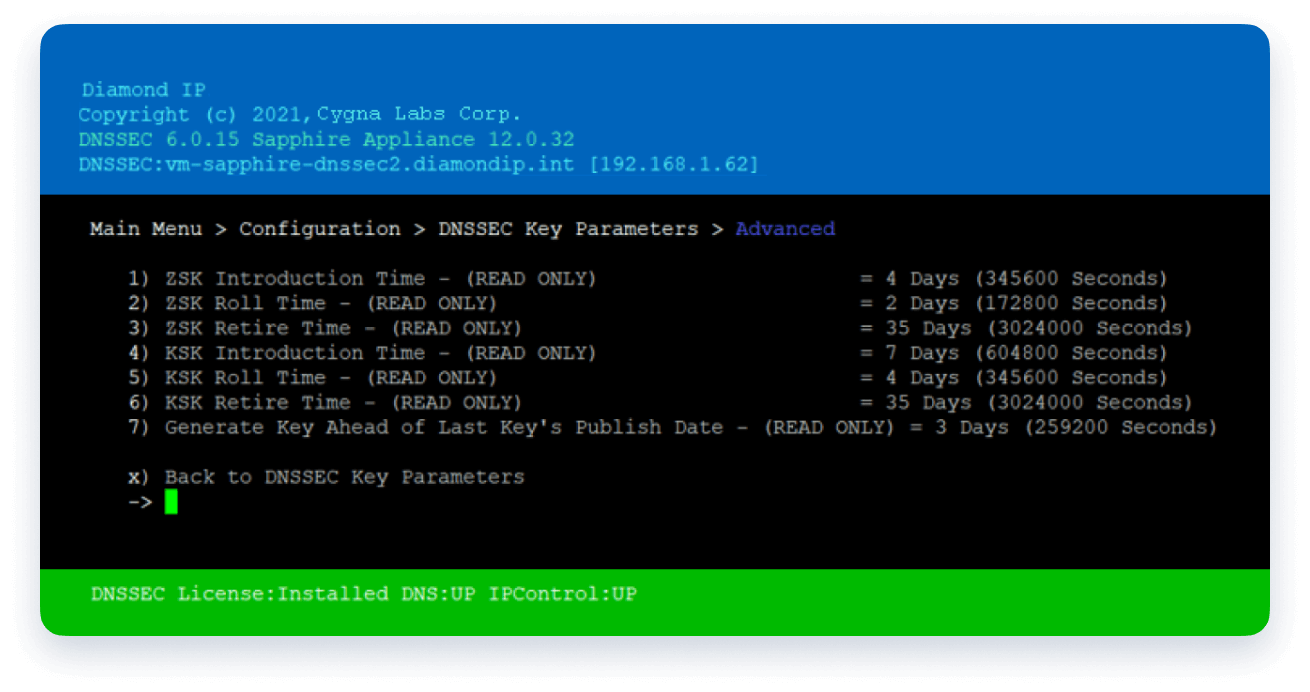Click the green command input cursor
This screenshot has width=1310, height=692.
pos(170,501)
